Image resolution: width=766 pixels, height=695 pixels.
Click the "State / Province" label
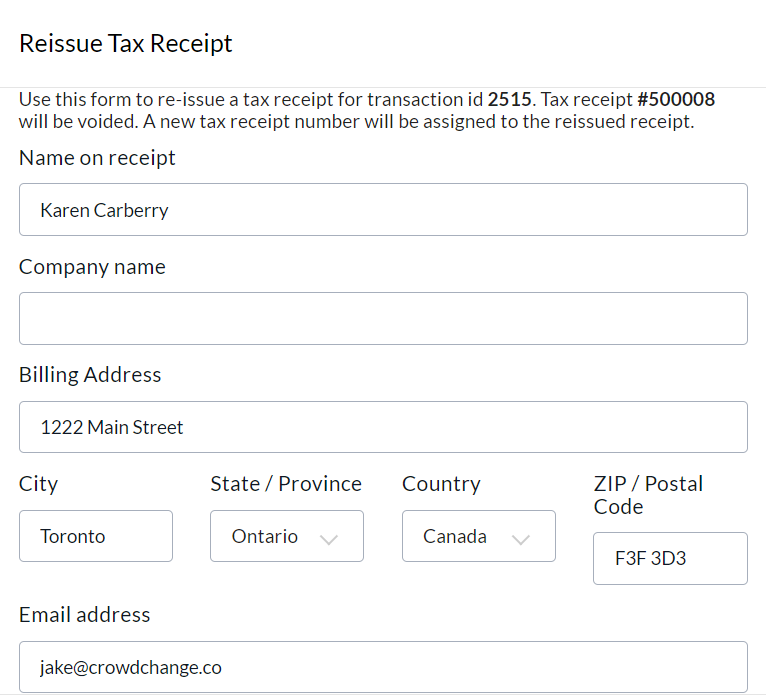[x=286, y=484]
